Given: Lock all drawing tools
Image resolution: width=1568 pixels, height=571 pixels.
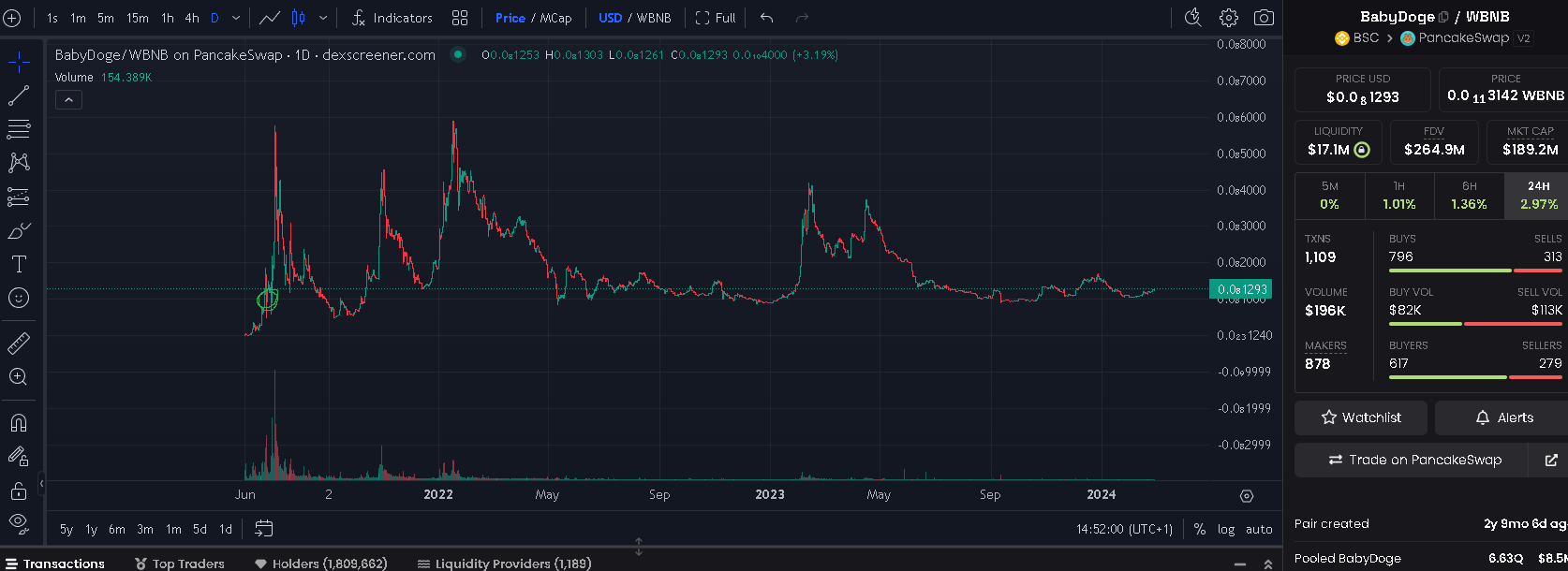Looking at the screenshot, I should [18, 490].
